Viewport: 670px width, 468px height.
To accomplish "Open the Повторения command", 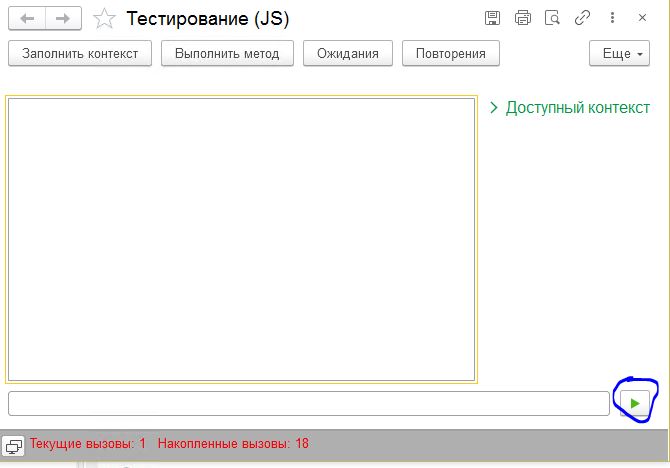I will 451,53.
